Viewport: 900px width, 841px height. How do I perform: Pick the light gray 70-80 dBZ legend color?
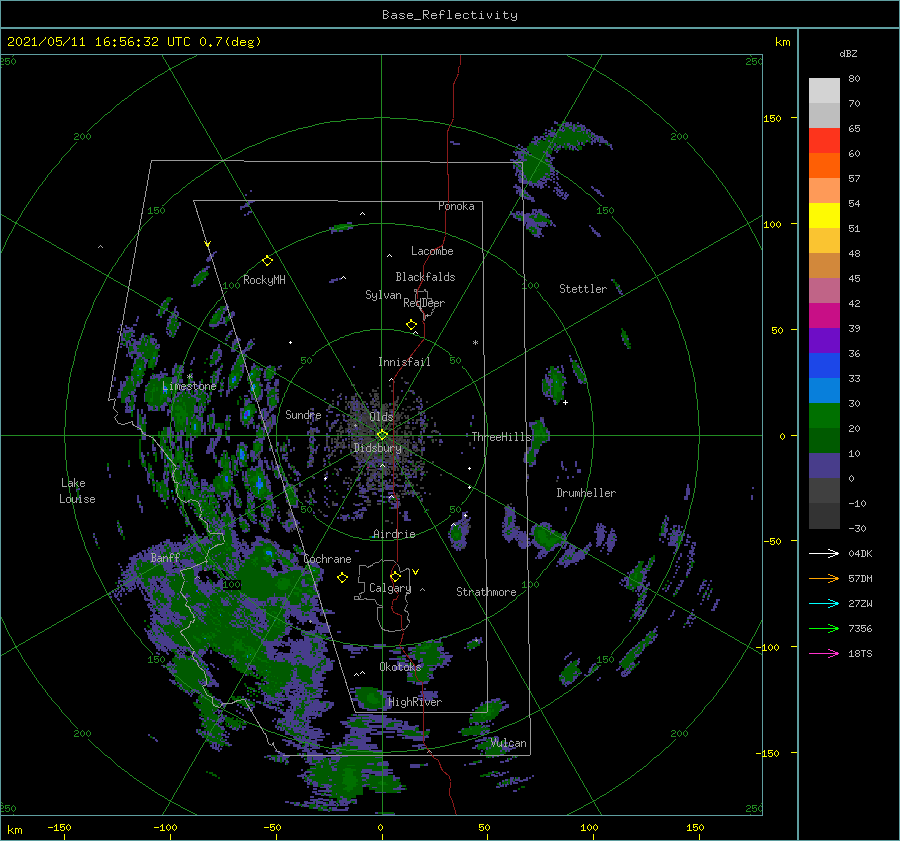click(824, 91)
